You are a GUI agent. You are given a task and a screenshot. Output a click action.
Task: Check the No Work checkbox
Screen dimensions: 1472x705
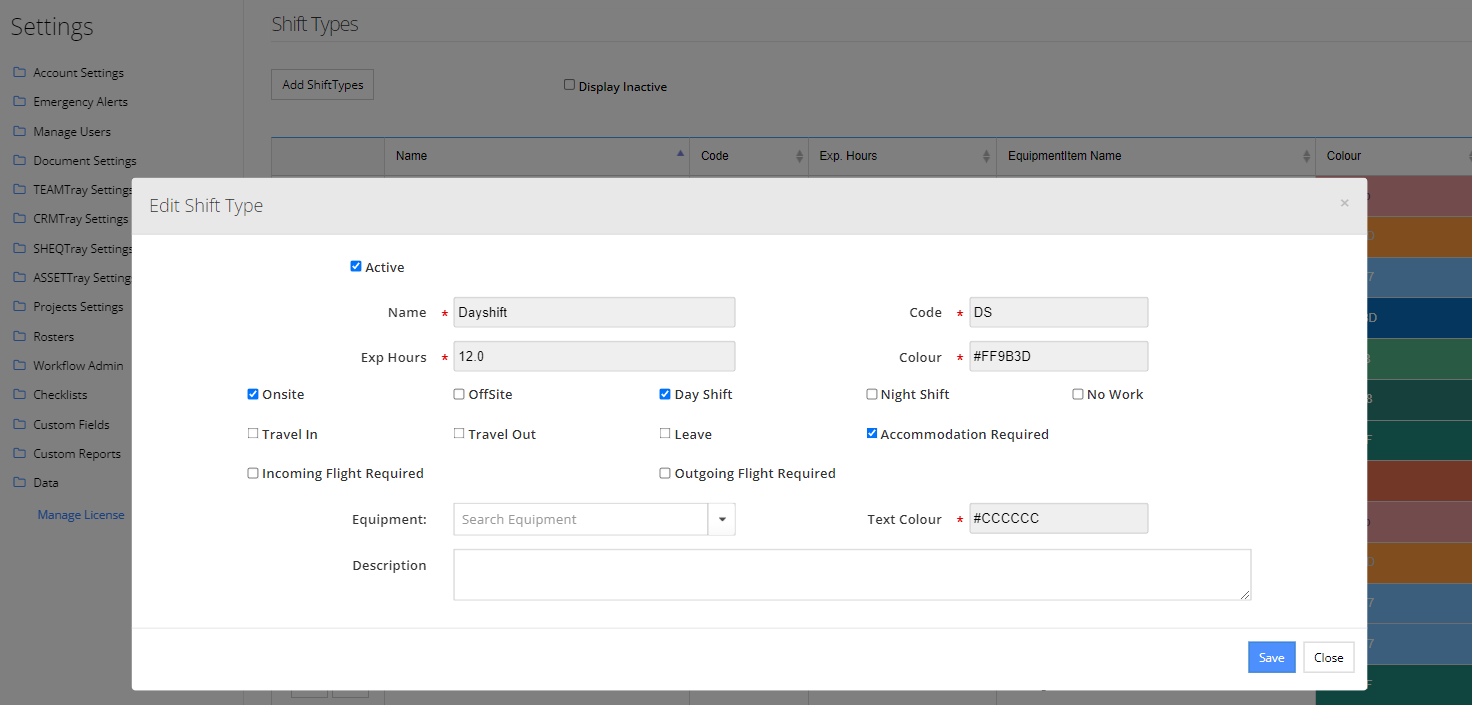1078,394
